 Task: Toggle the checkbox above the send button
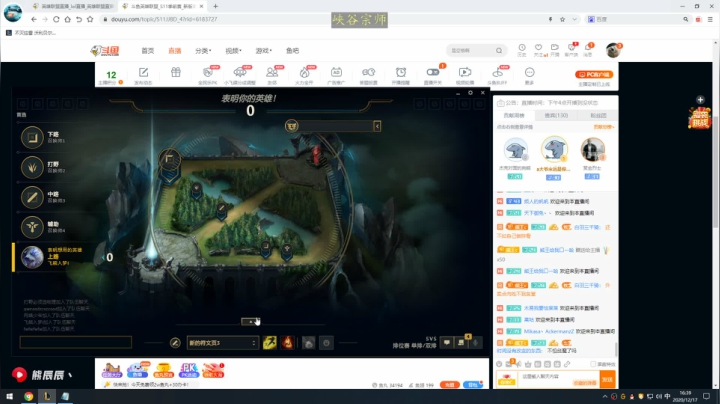[x=593, y=364]
